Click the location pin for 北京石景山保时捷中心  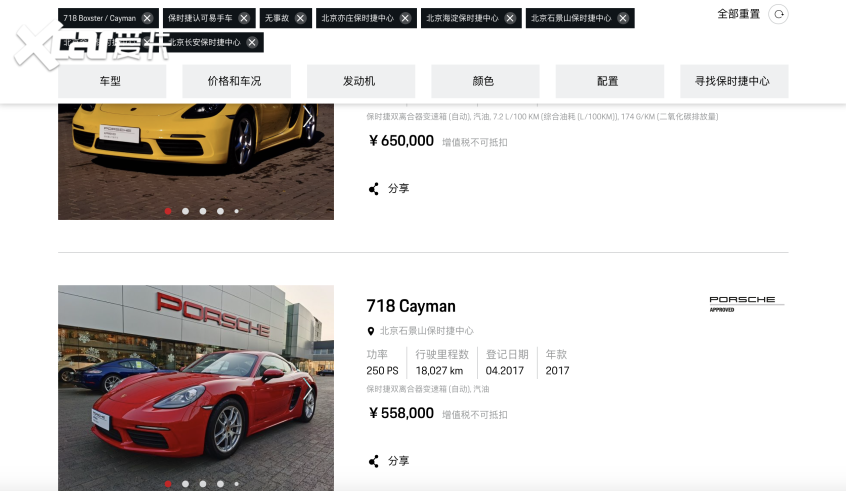click(371, 331)
